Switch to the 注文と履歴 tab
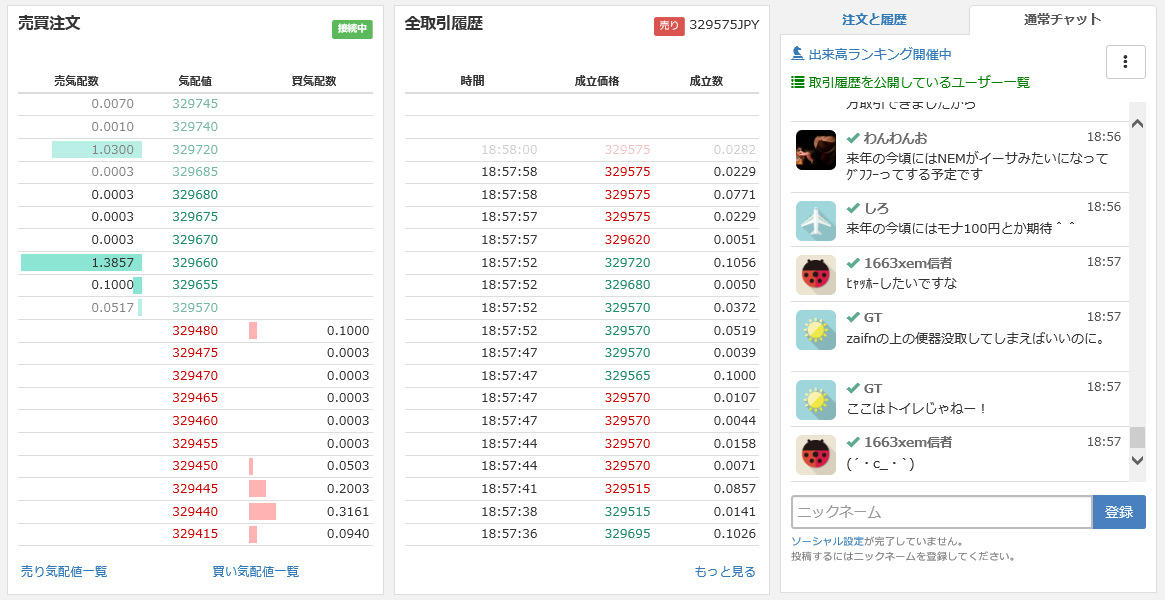Image resolution: width=1165 pixels, height=600 pixels. [874, 20]
